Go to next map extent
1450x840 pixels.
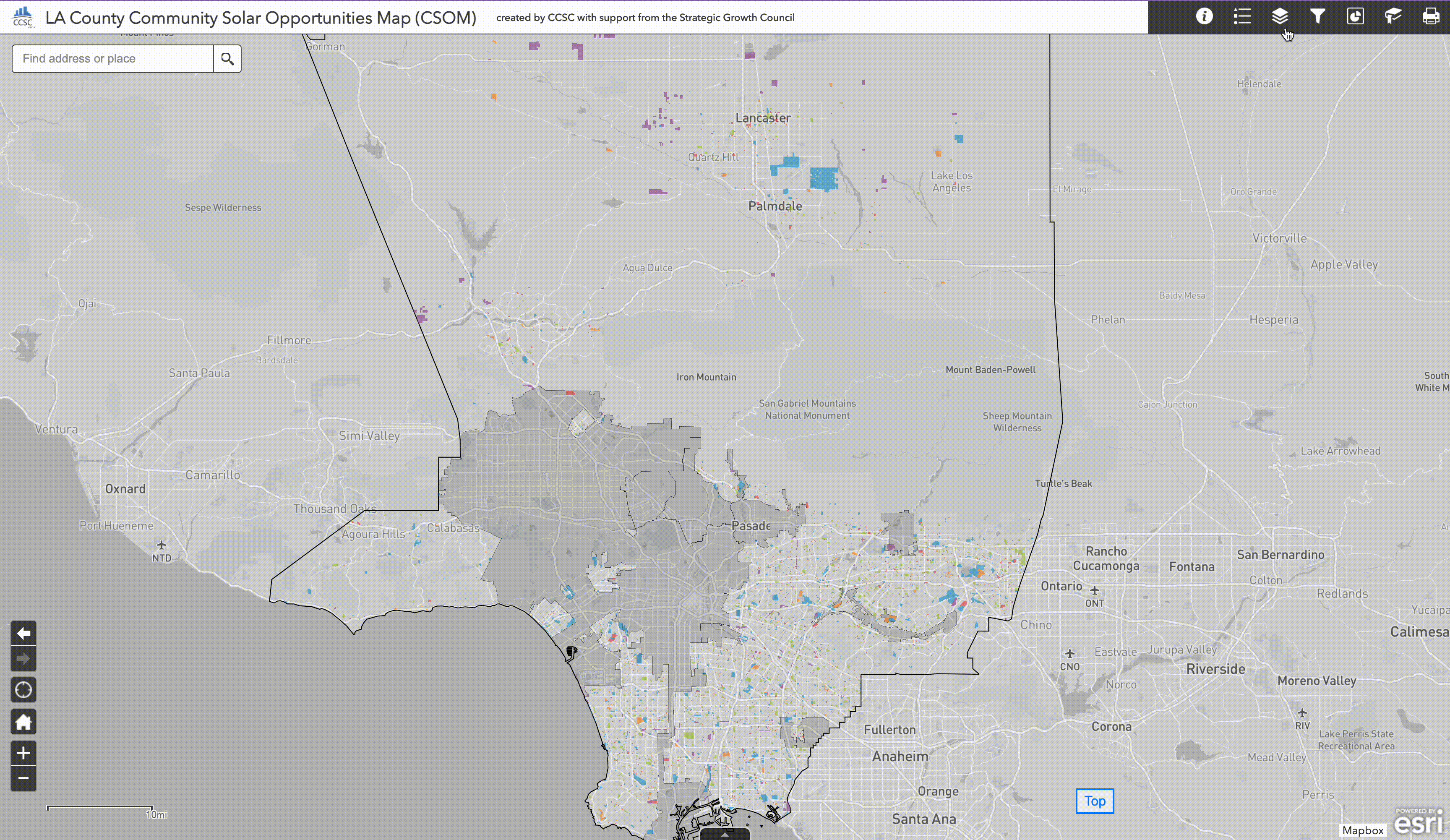tap(23, 659)
